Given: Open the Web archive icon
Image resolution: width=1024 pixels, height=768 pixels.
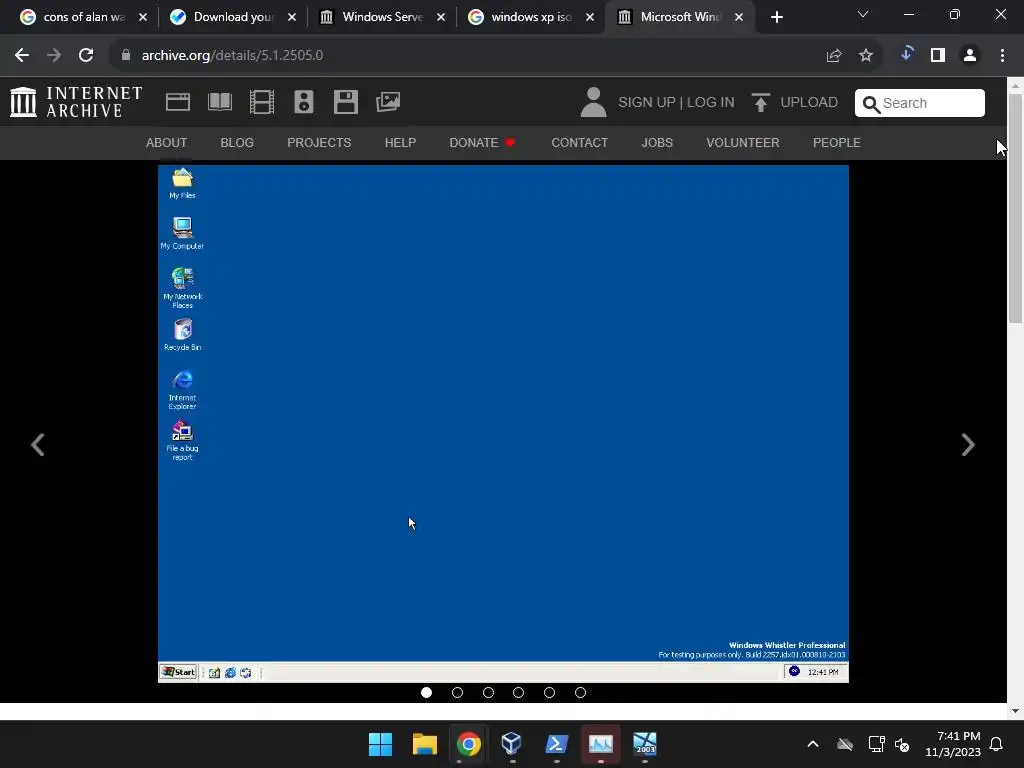Looking at the screenshot, I should point(178,102).
